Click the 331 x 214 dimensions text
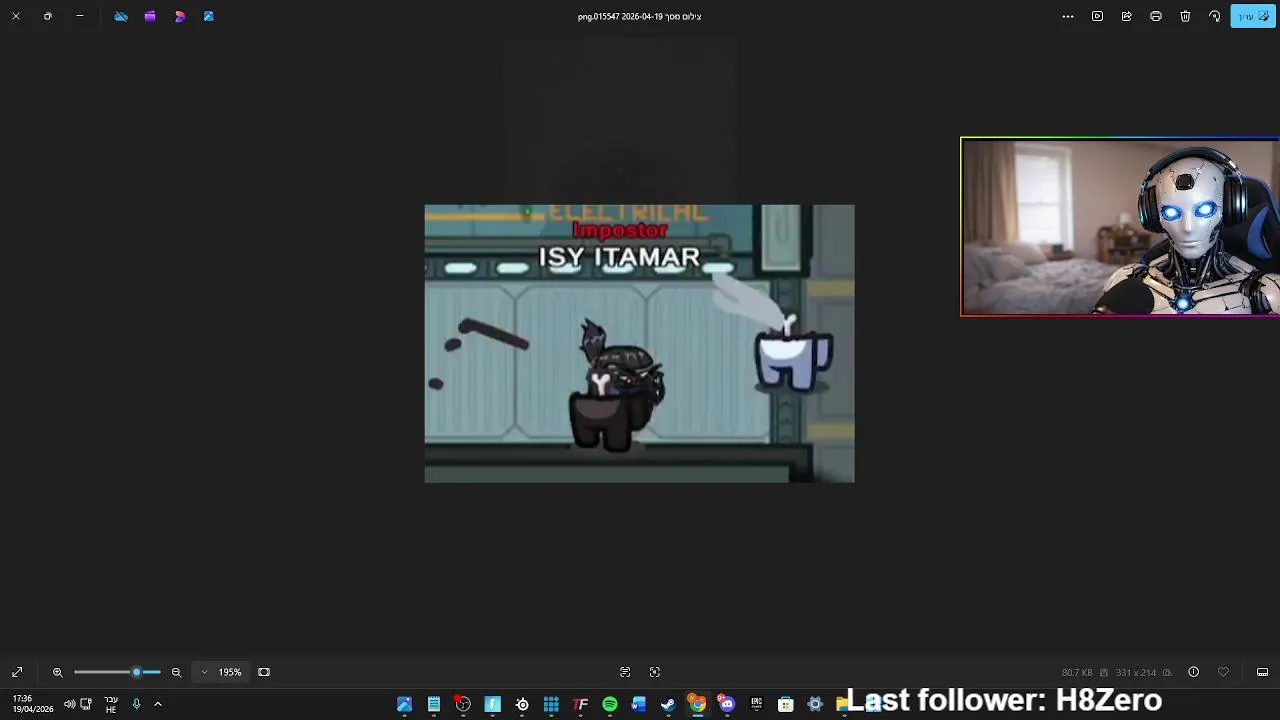 tap(1136, 672)
